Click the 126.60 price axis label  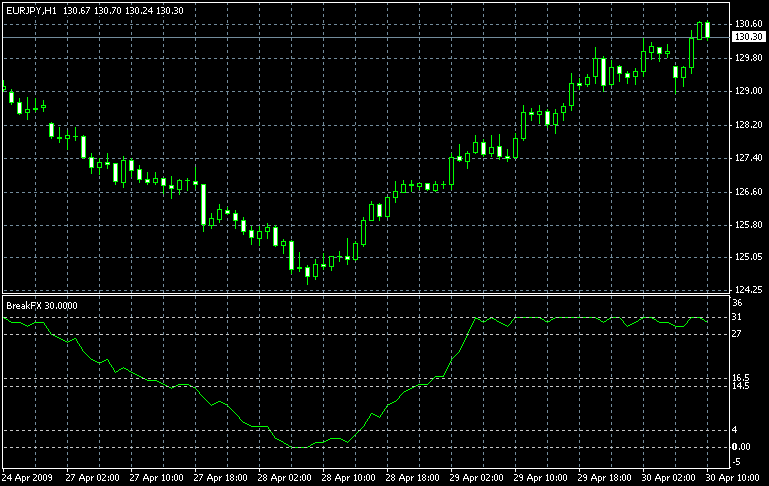click(748, 192)
